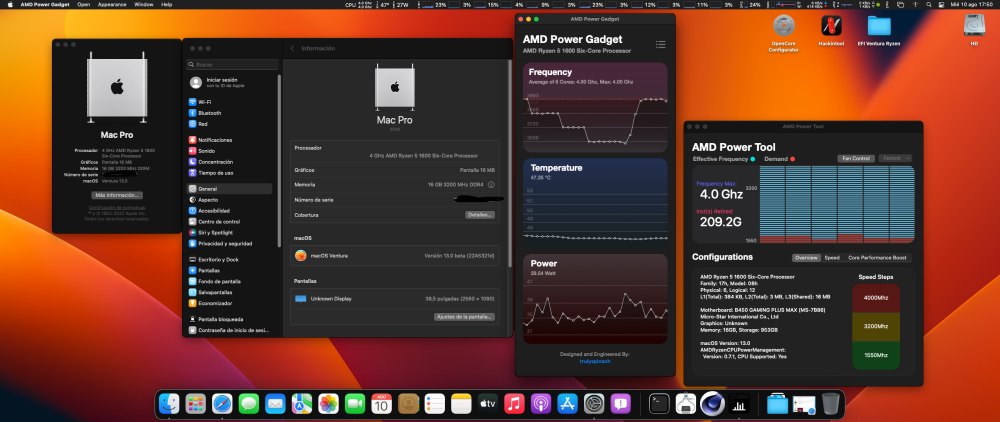Screen dimensions: 1000x422
Task: Open Launchpad in the dock
Action: (x=195, y=404)
